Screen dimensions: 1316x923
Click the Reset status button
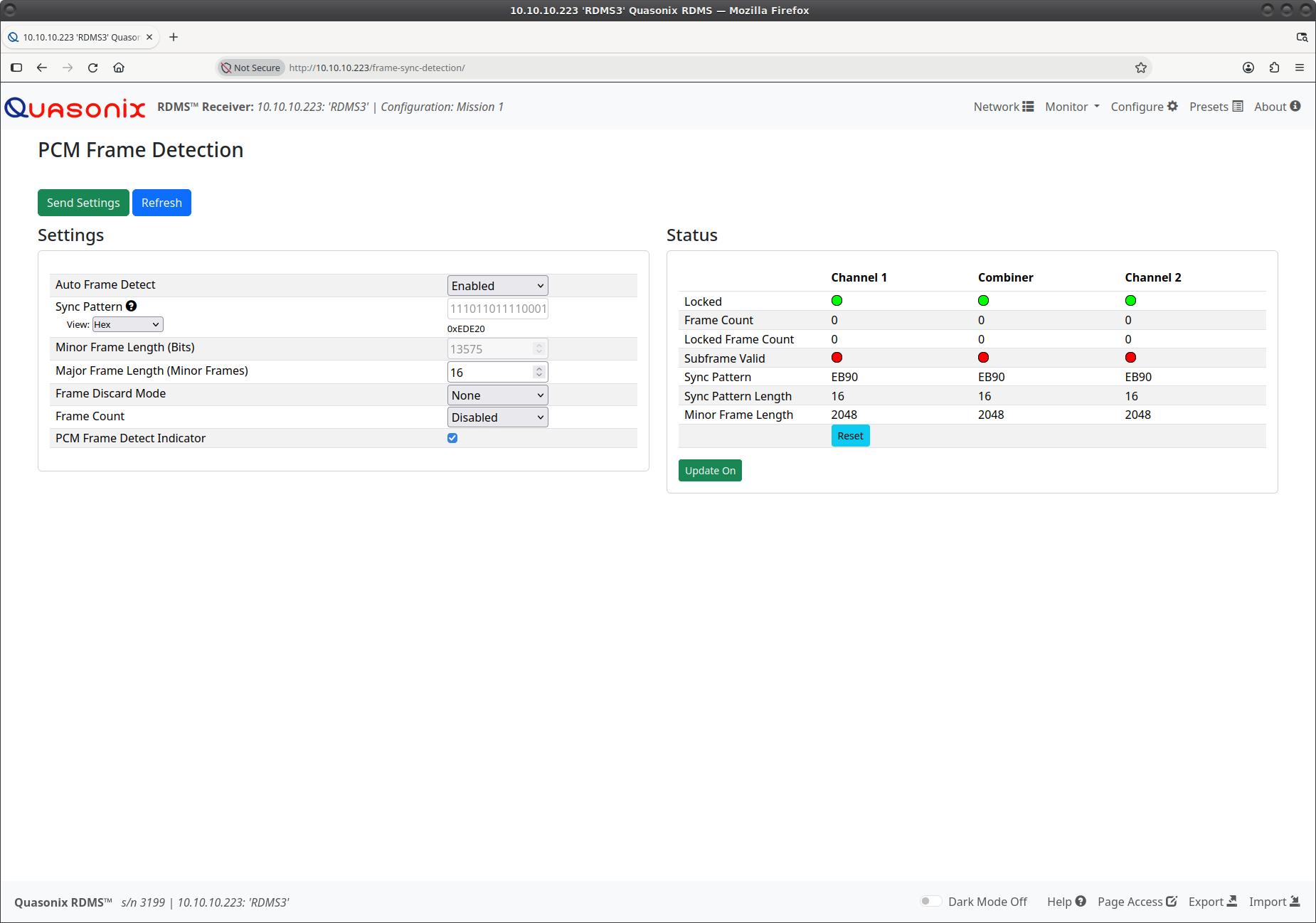(x=850, y=436)
